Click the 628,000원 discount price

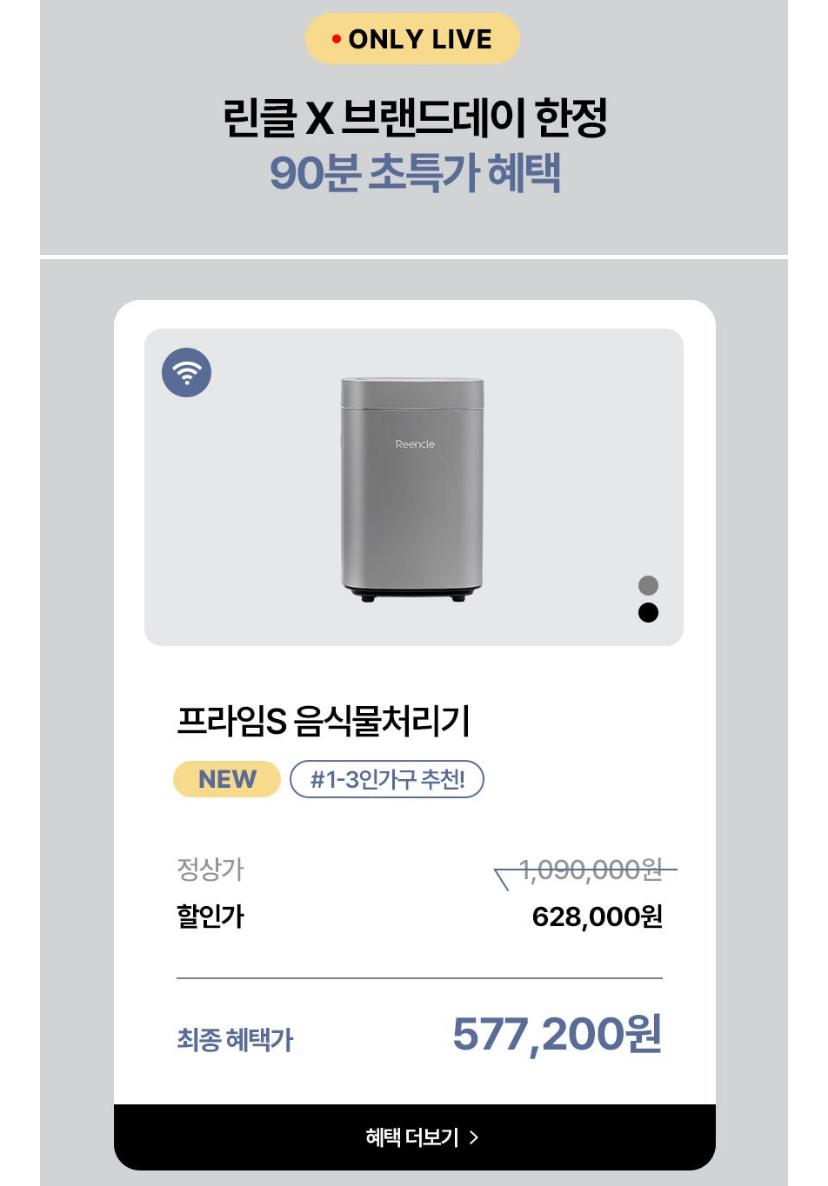(597, 917)
